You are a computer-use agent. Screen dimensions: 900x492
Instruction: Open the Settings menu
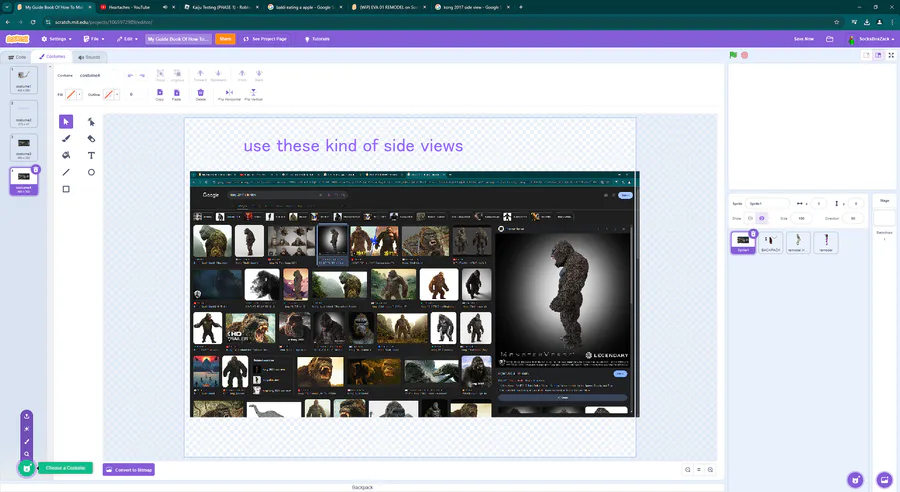point(56,39)
